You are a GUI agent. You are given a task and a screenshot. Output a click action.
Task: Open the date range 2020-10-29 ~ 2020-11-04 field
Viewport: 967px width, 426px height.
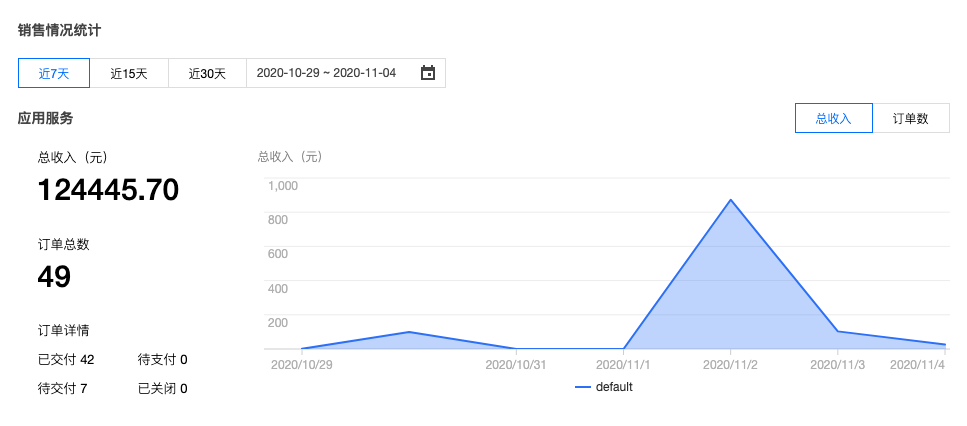click(326, 73)
